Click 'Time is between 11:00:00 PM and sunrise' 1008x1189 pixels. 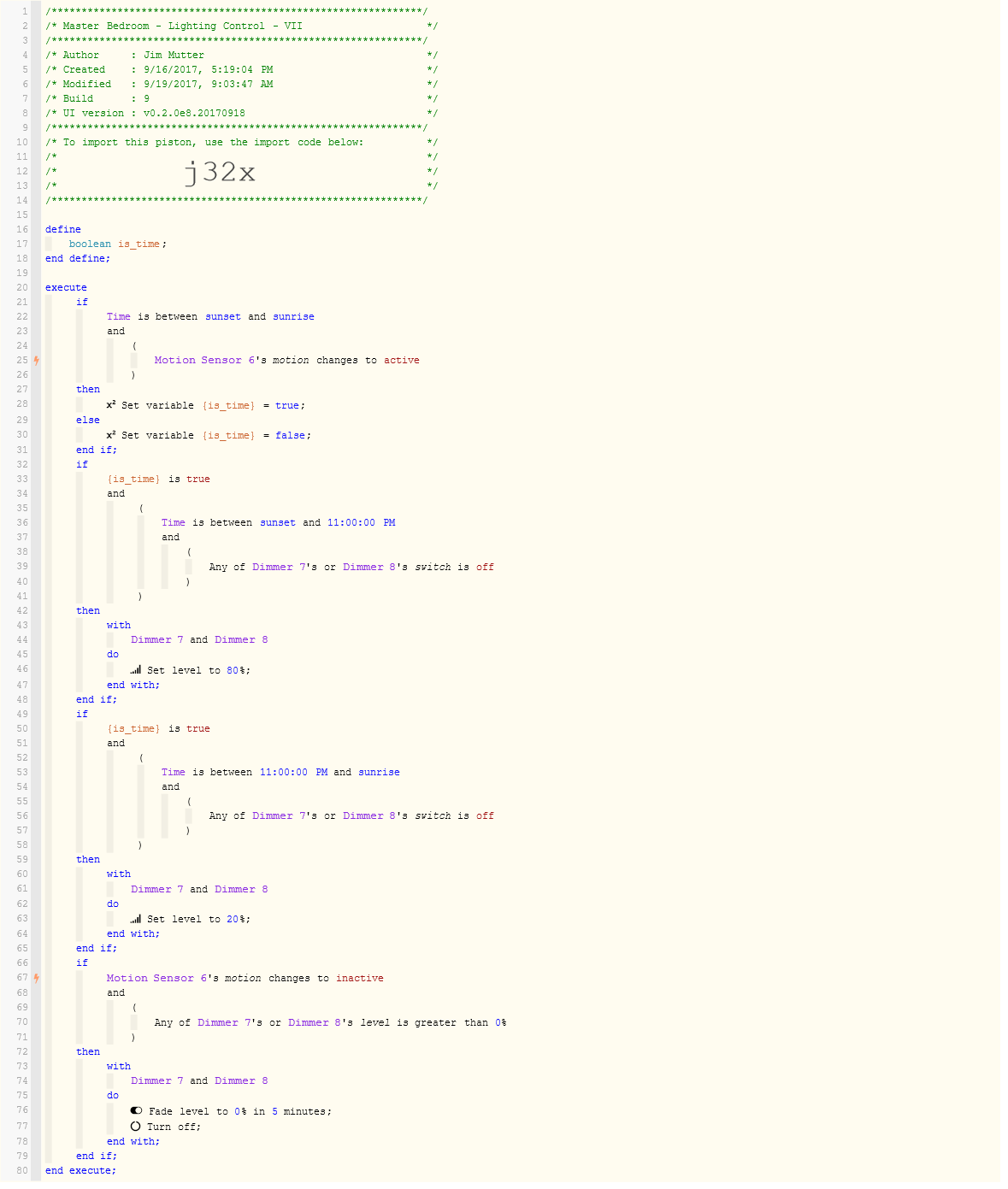280,772
